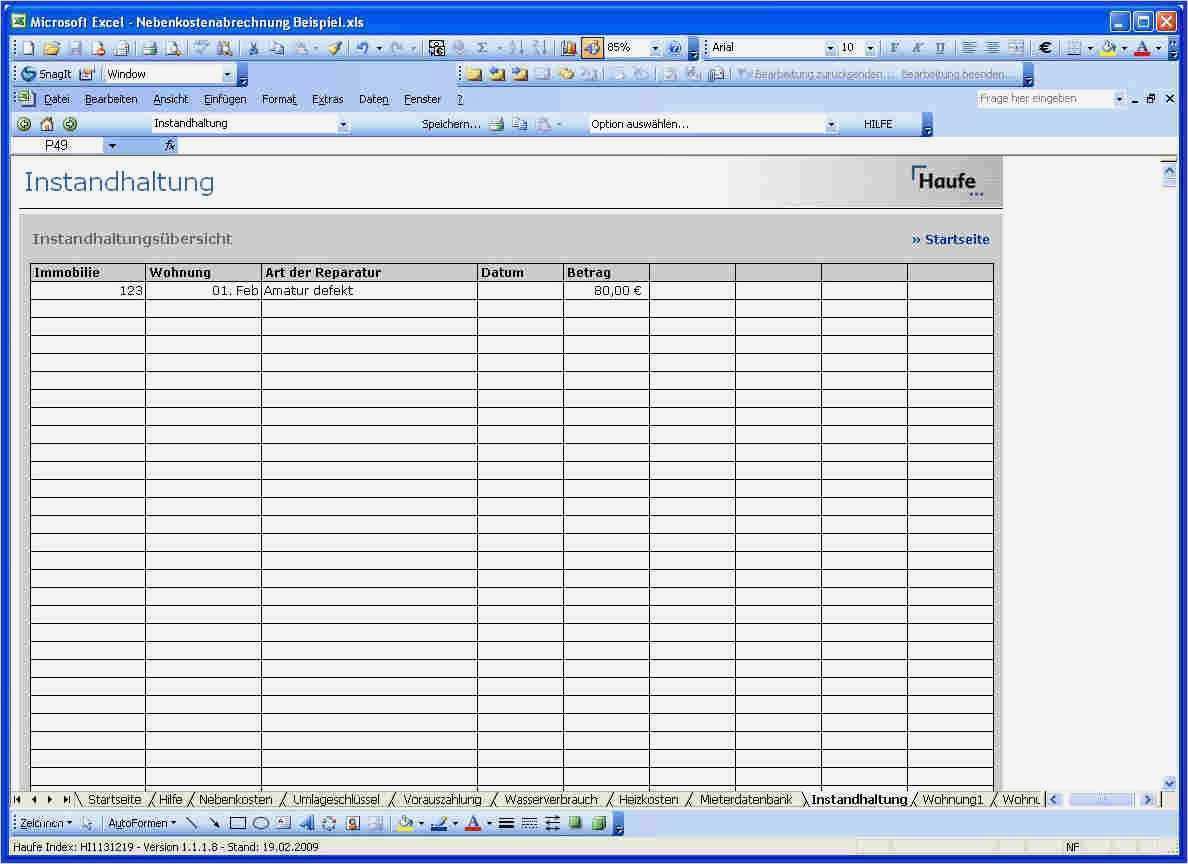The image size is (1188, 864).
Task: Switch to the Wohnung1 sheet tab
Action: [952, 800]
